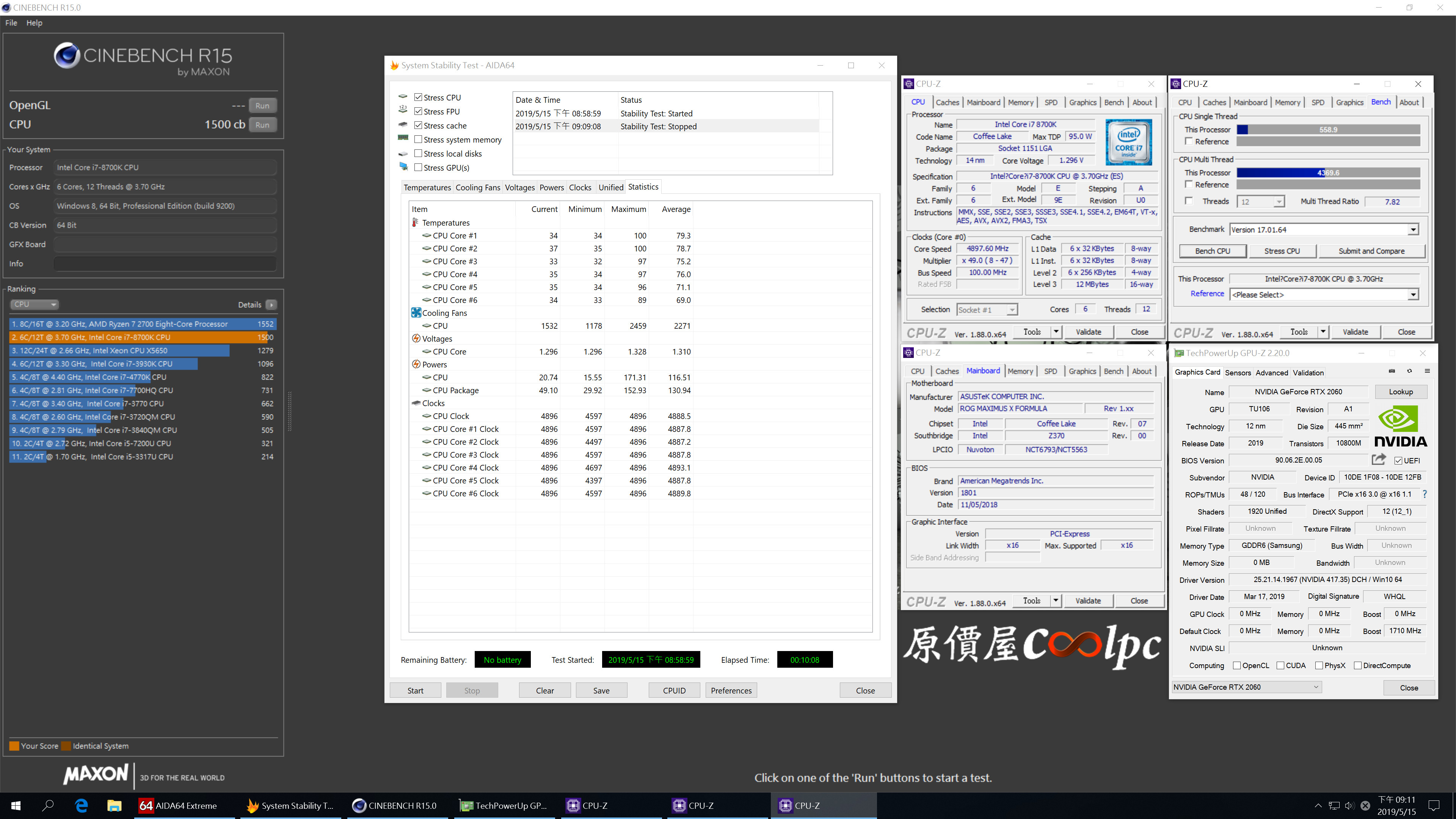
Task: Click the Your Score orange legend swatch
Action: tap(14, 745)
